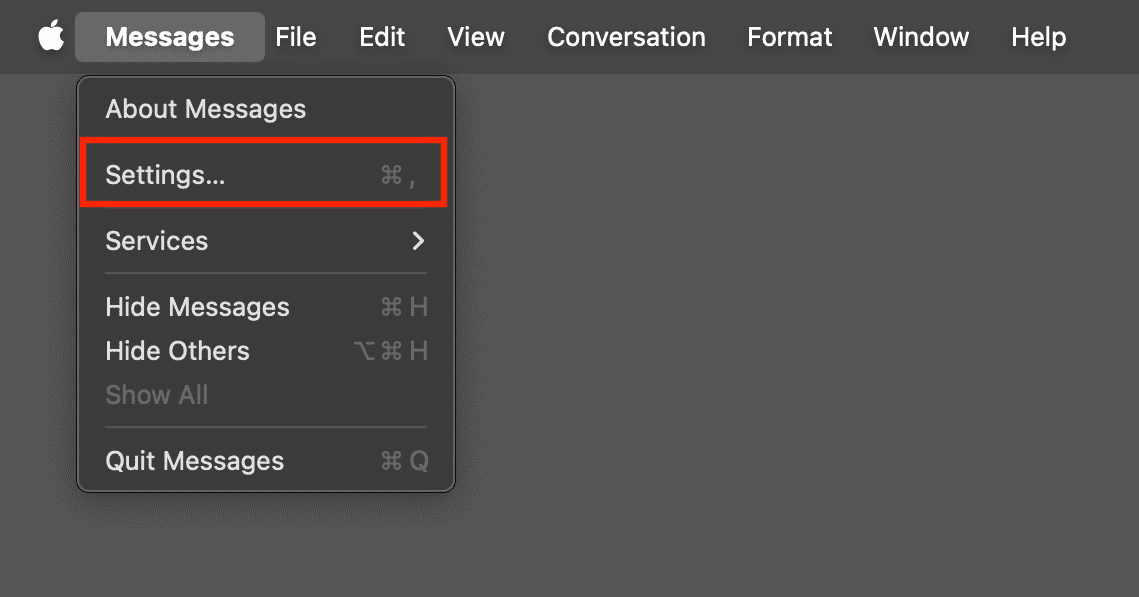Select the Services menu entry
Image resolution: width=1139 pixels, height=597 pixels.
(157, 241)
